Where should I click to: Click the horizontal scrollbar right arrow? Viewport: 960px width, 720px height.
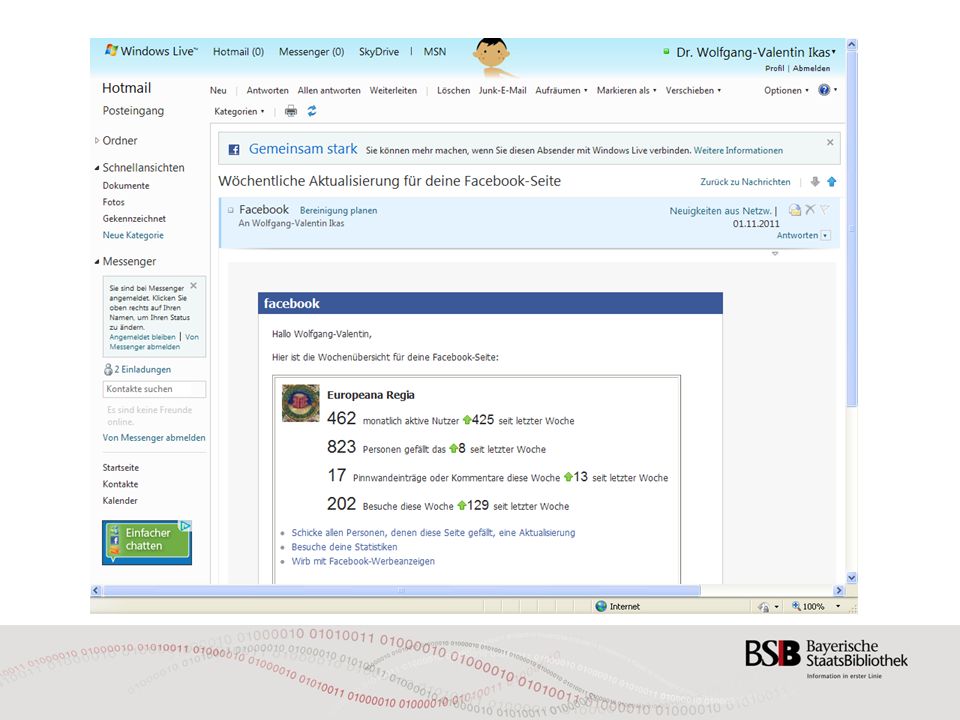coord(839,590)
